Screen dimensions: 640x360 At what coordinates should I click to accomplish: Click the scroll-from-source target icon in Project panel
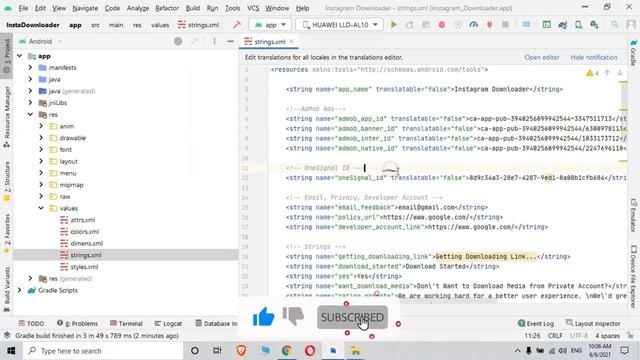[x=178, y=41]
